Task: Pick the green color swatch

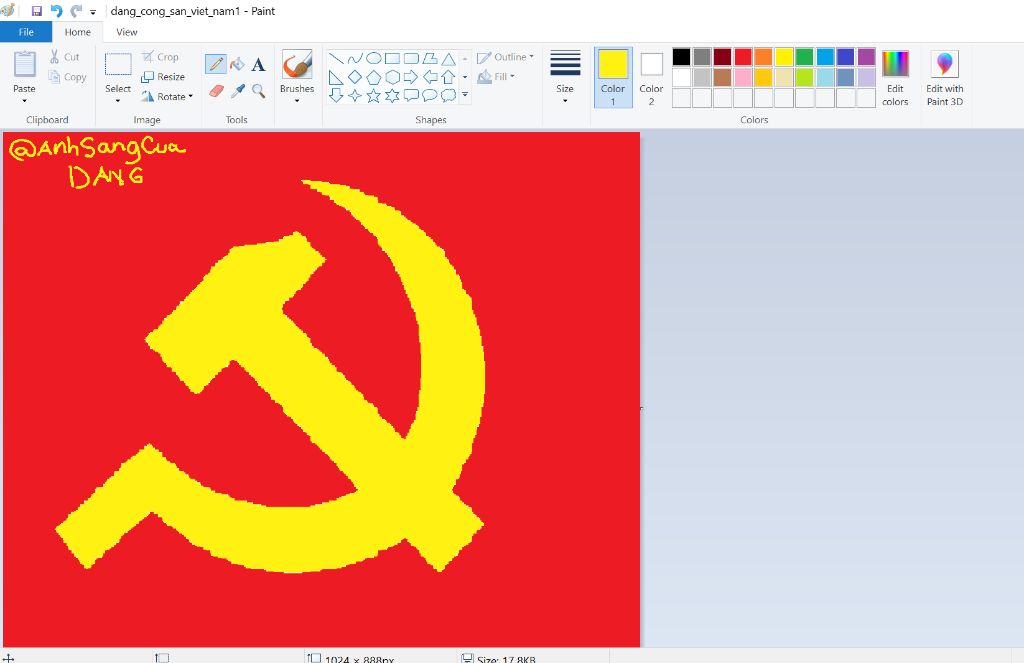Action: click(x=805, y=57)
